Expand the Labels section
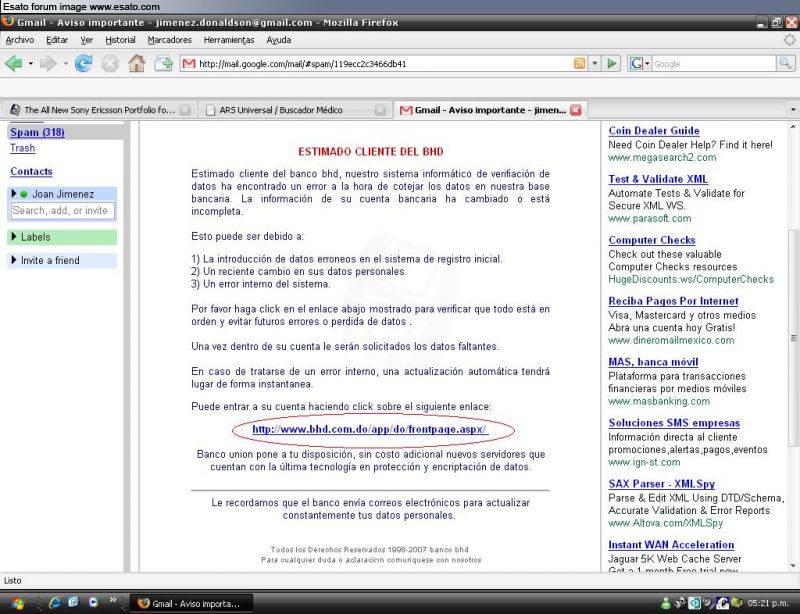This screenshot has width=800, height=614. click(14, 236)
